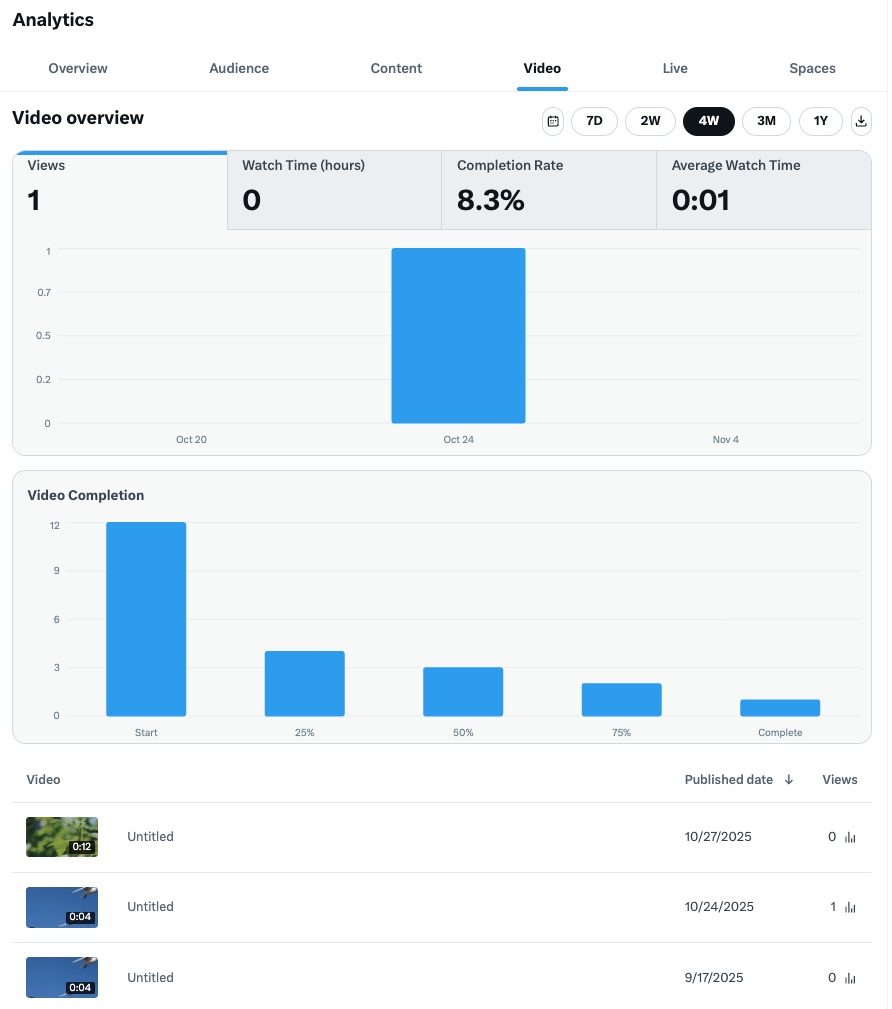Open bar chart icon for 9/17/2025 video
Viewport: 892px width, 1009px height.
[851, 978]
